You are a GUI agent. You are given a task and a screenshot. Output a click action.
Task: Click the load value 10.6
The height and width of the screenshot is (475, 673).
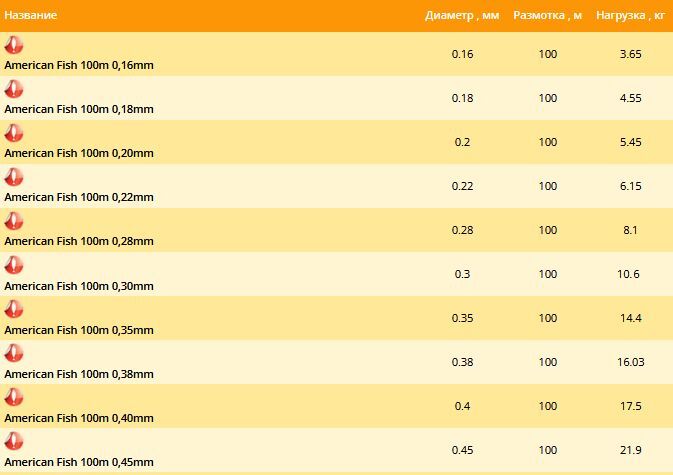click(628, 274)
